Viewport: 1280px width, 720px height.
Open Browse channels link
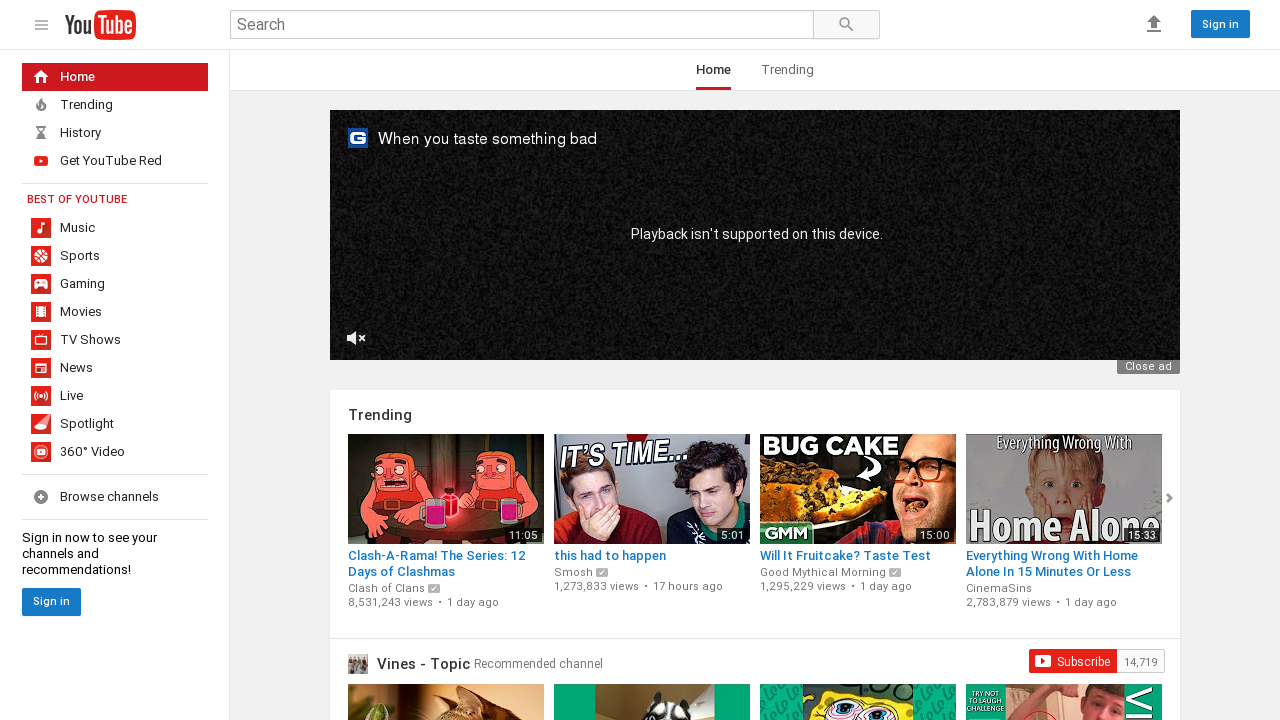point(115,497)
